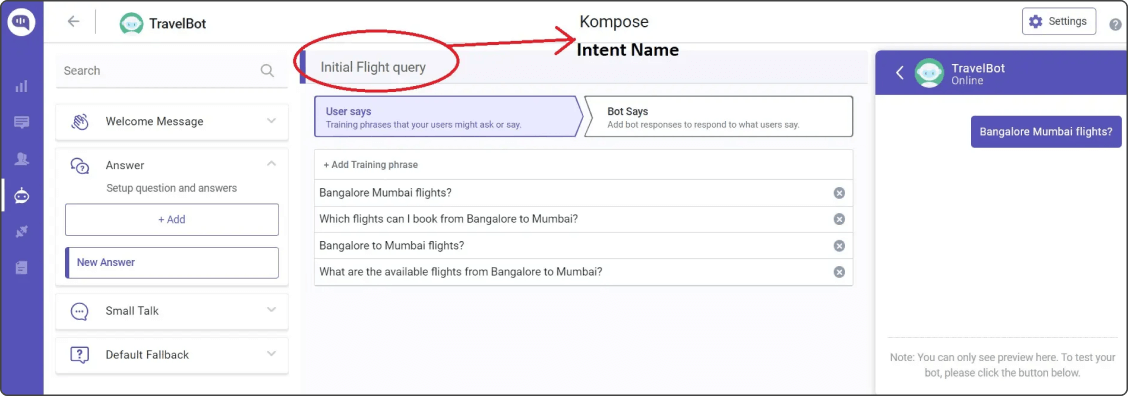
Task: Open the integrations plug sidebar icon
Action: pos(22,232)
